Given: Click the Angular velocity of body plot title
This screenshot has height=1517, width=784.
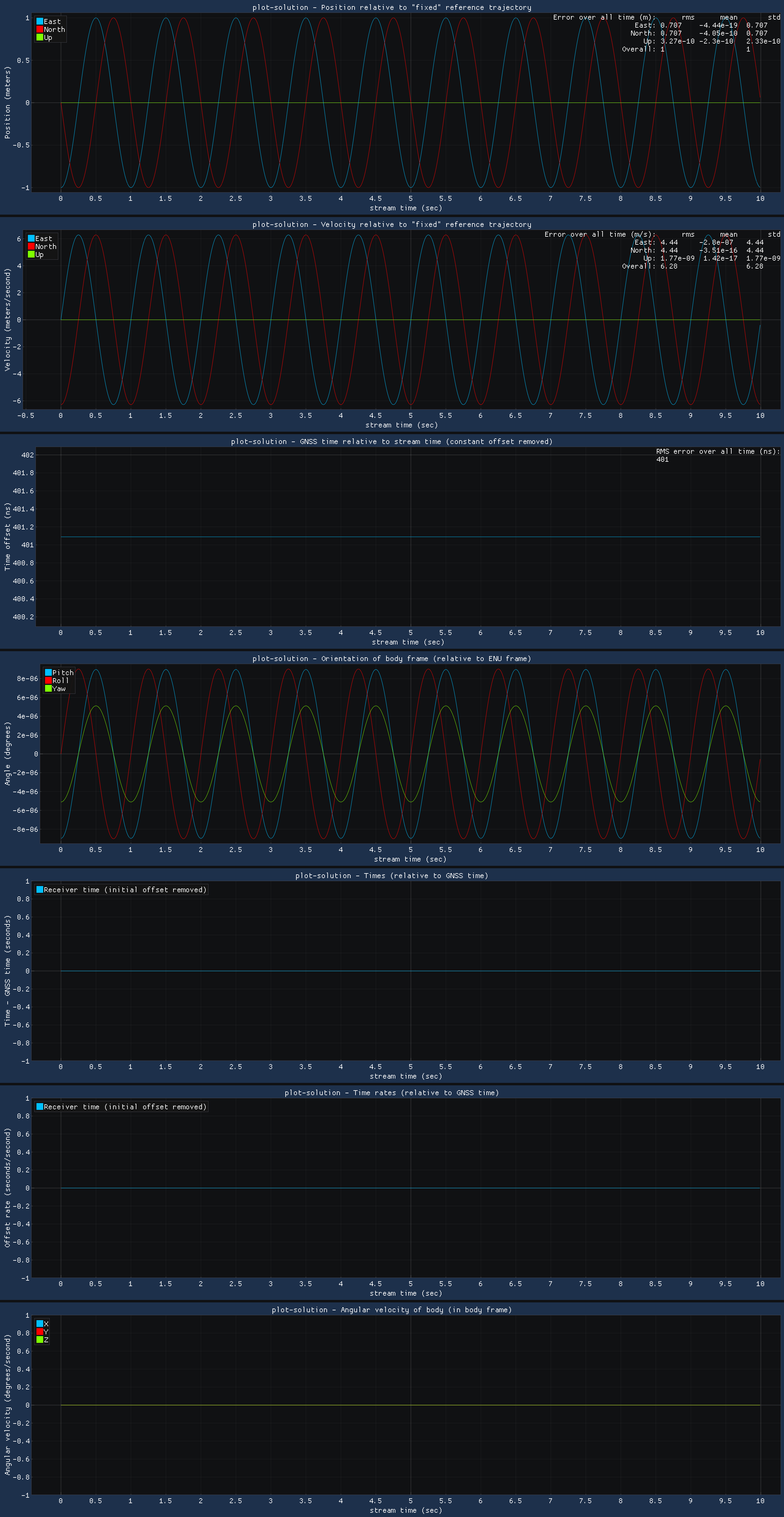Looking at the screenshot, I should click(392, 1310).
